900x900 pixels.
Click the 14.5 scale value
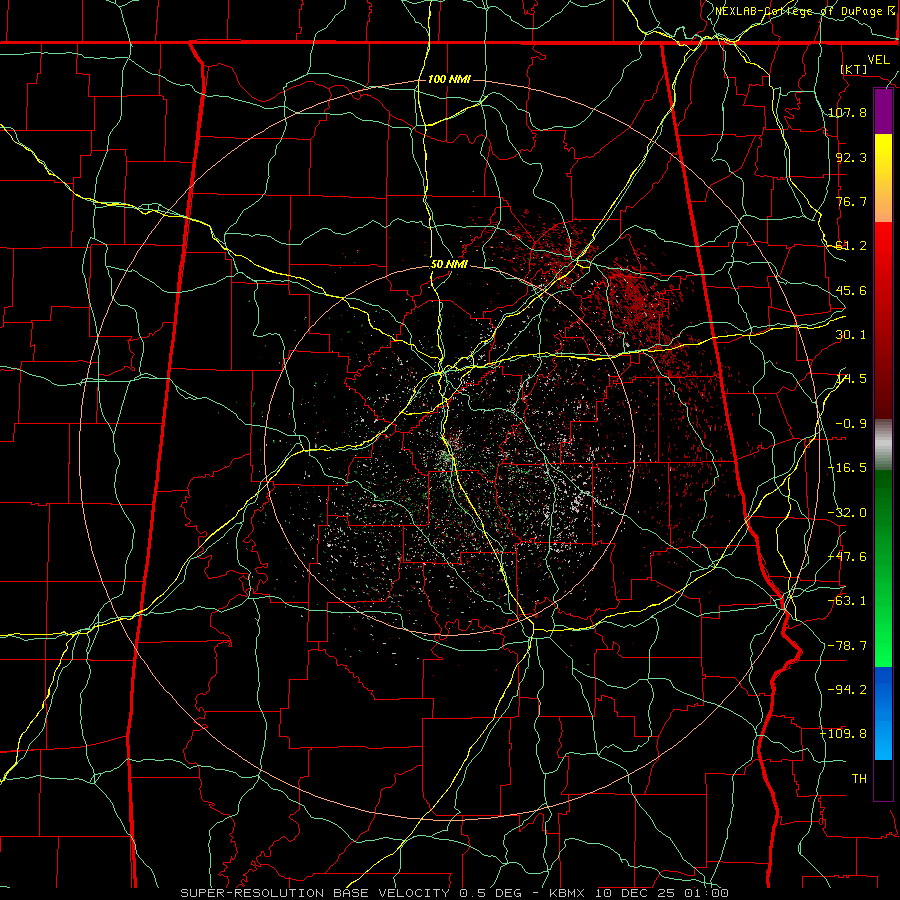(x=851, y=379)
